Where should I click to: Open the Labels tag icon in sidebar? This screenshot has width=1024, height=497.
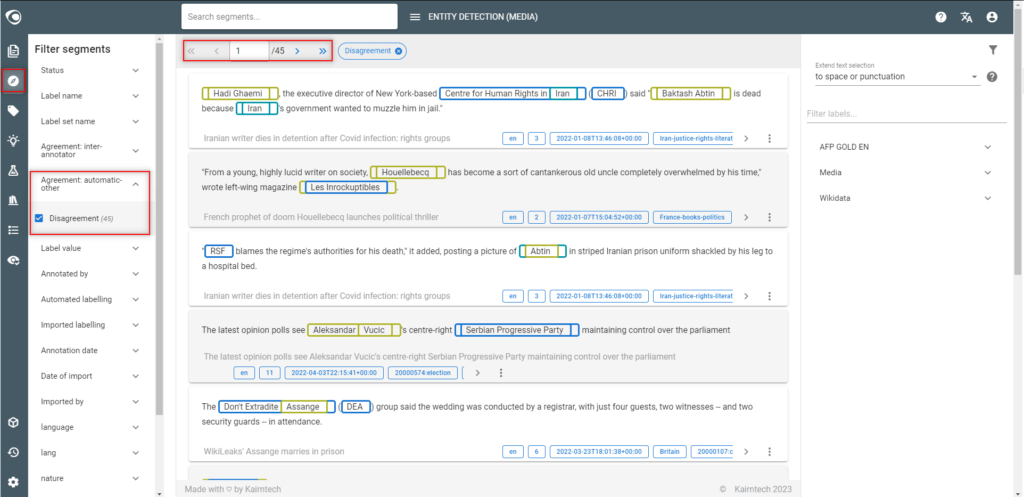(13, 111)
